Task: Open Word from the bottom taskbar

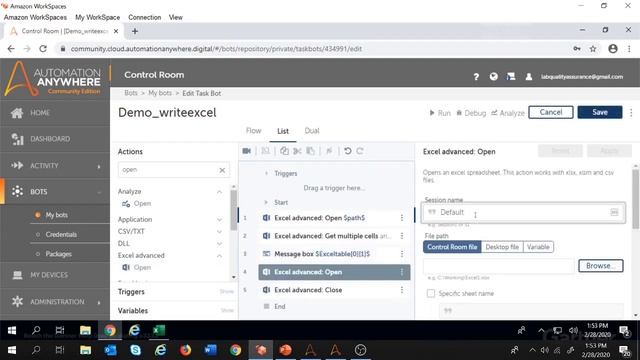Action: tap(210, 350)
